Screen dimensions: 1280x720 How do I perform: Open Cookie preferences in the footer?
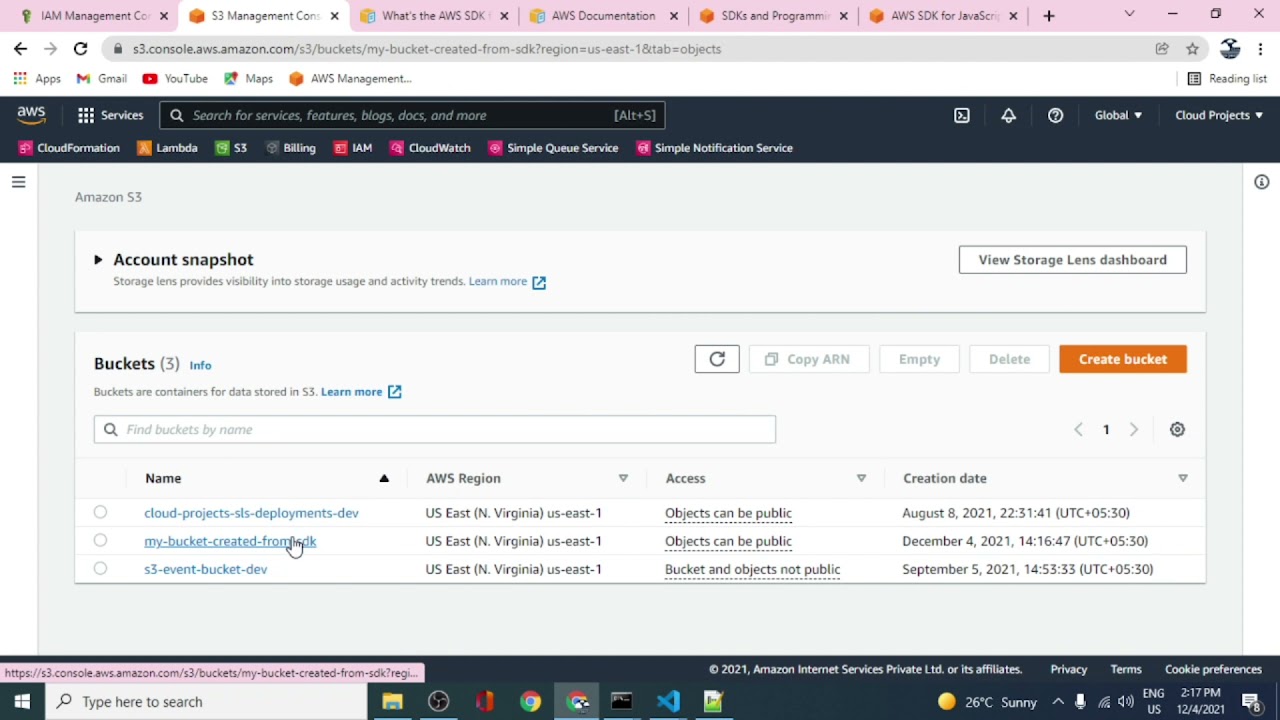tap(1213, 669)
